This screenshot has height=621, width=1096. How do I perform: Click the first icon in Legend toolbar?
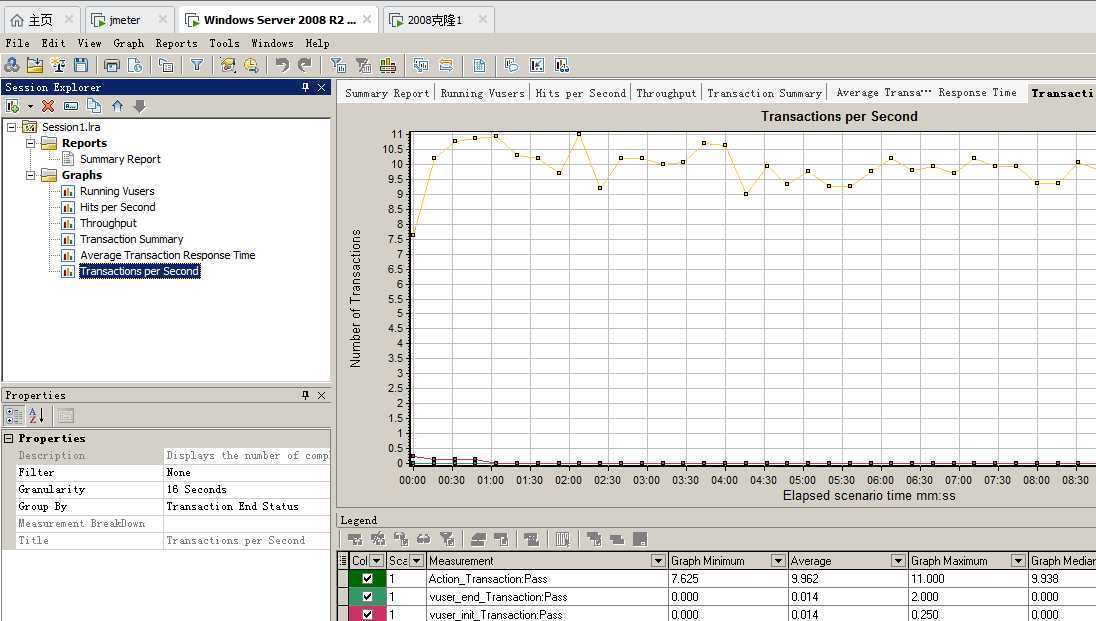click(x=355, y=539)
